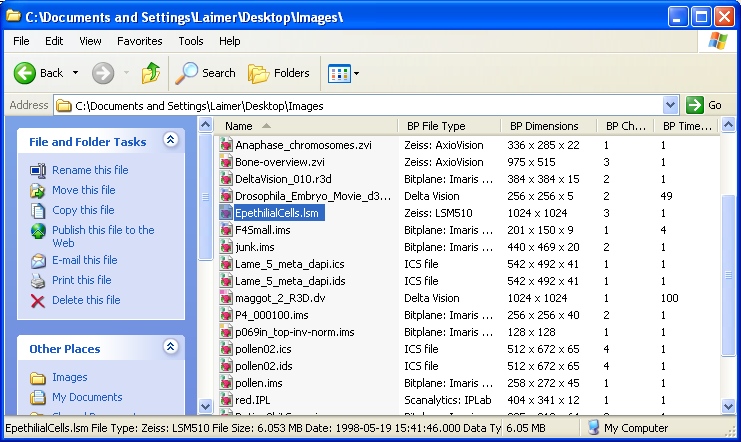Click the Move this file icon
Image resolution: width=741 pixels, height=442 pixels.
click(x=38, y=191)
